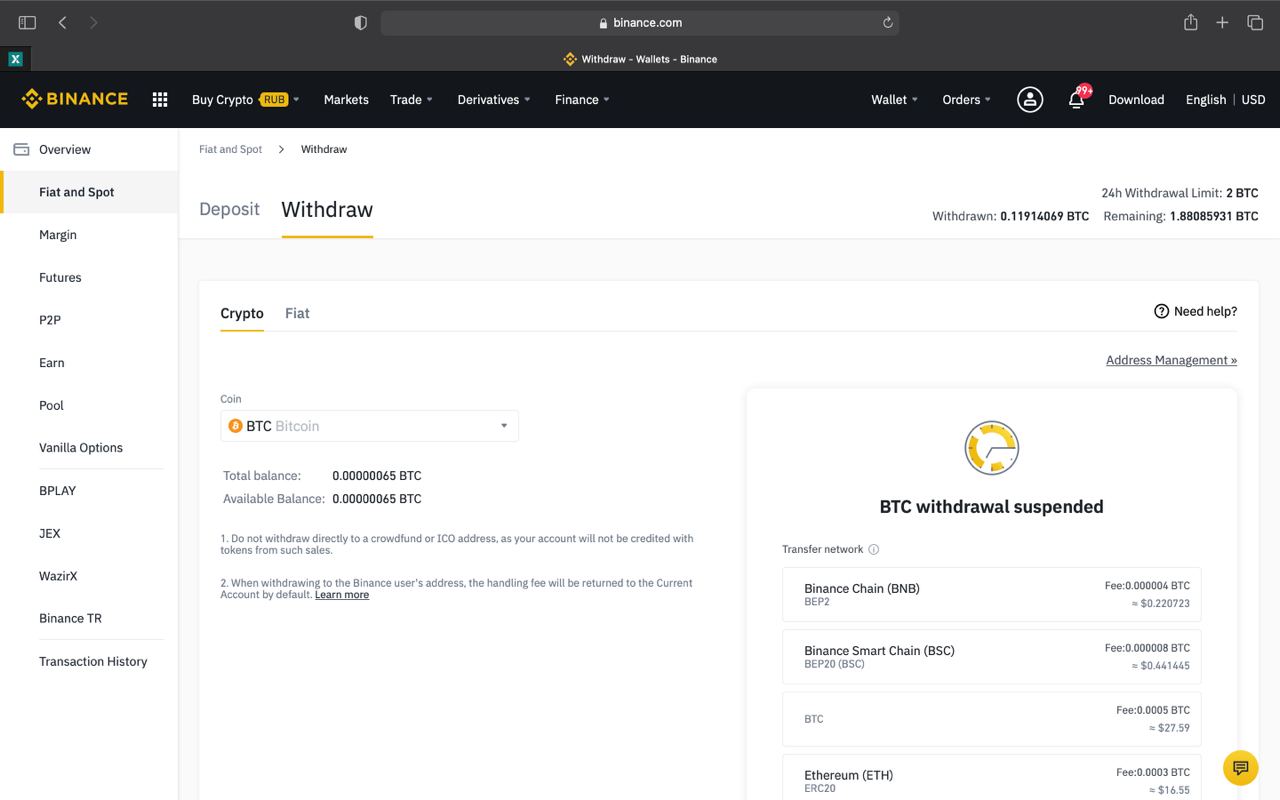Open a new tab with plus icon
Screen dimensions: 1280x800
click(1222, 22)
